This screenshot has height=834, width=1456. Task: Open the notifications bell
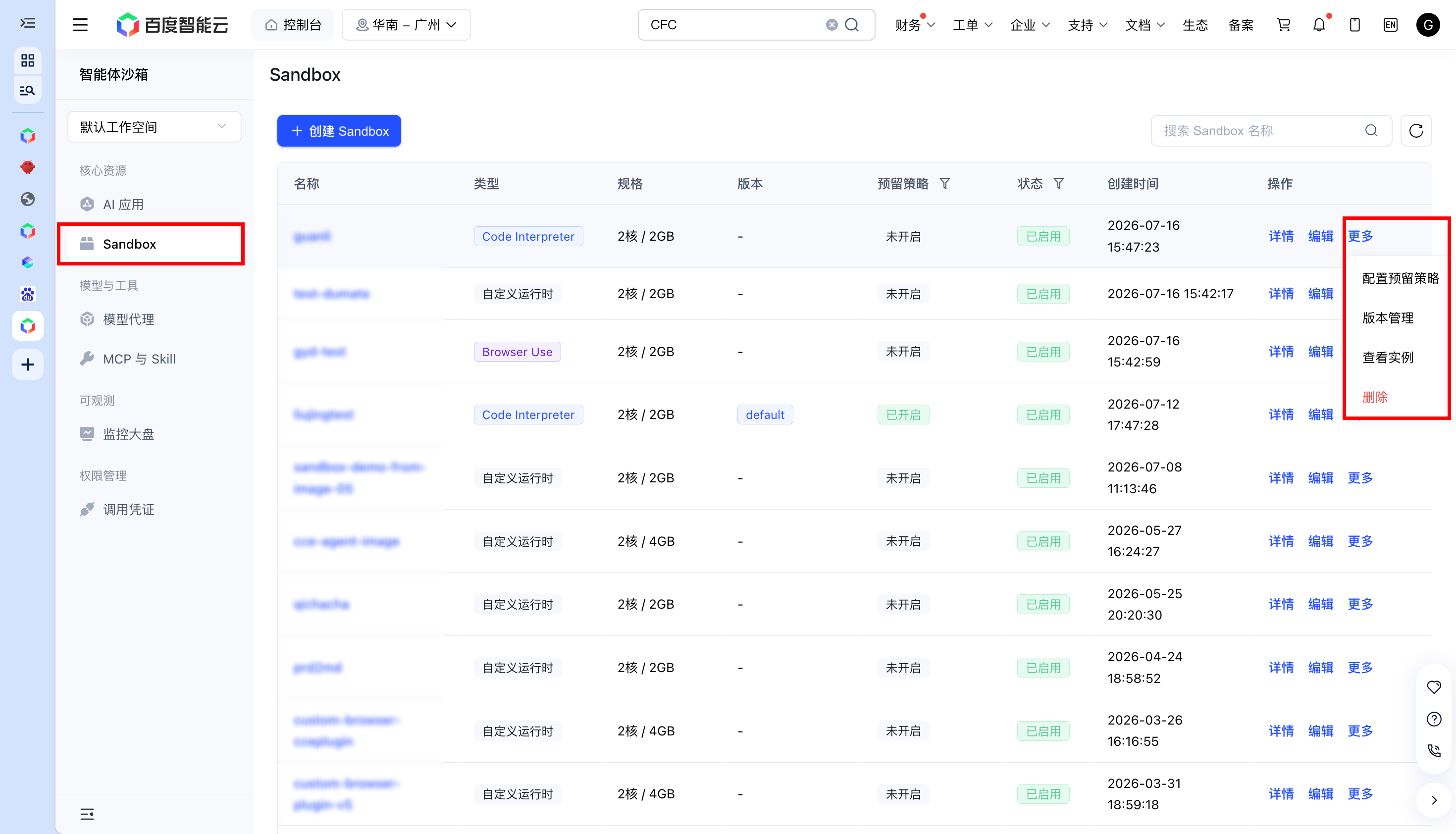[x=1319, y=25]
